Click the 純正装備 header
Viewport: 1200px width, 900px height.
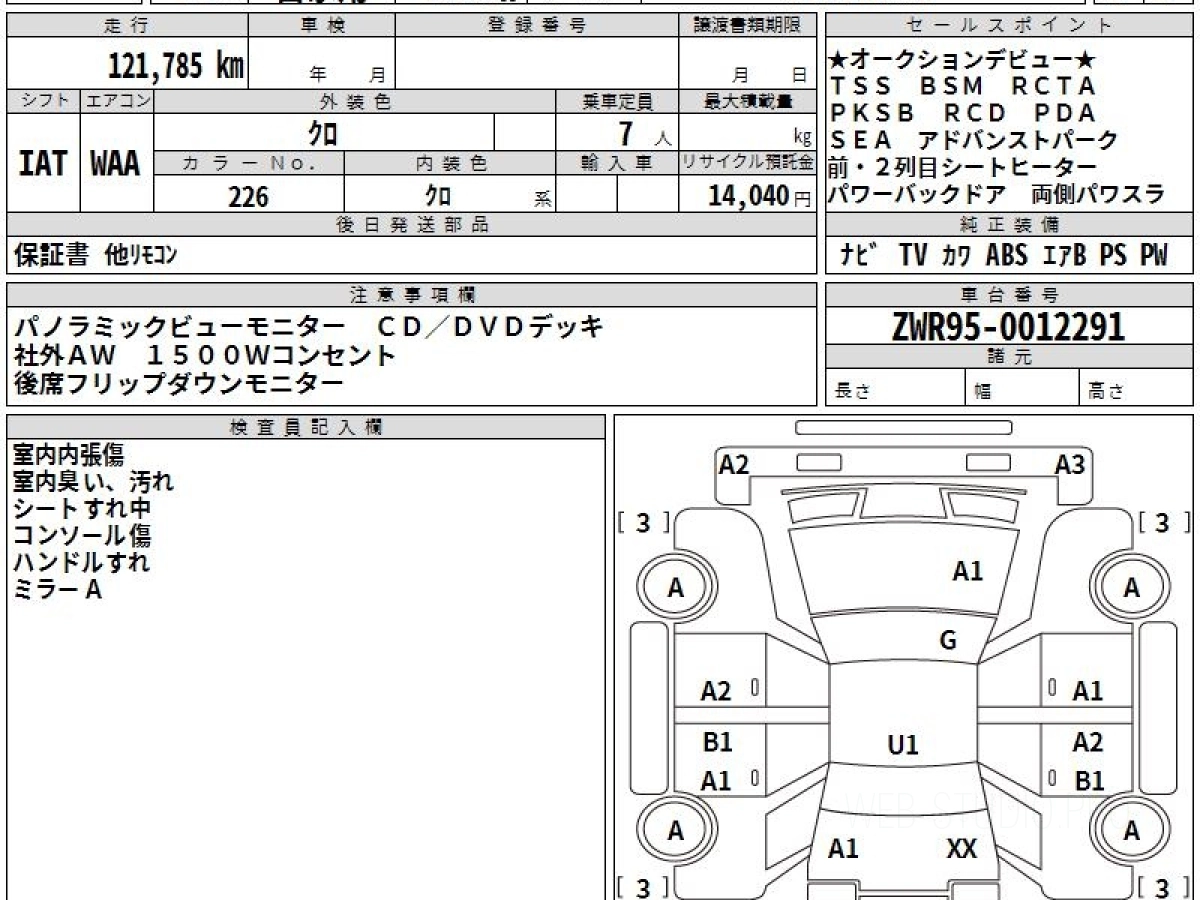(1010, 225)
